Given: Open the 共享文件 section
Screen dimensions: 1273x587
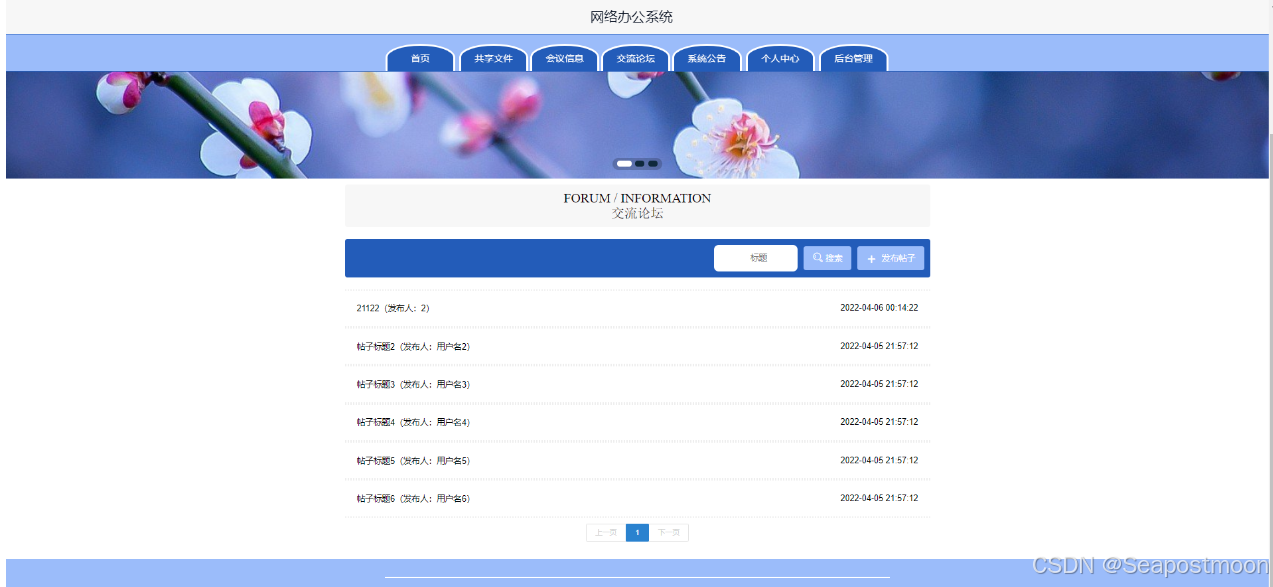Looking at the screenshot, I should coord(493,58).
